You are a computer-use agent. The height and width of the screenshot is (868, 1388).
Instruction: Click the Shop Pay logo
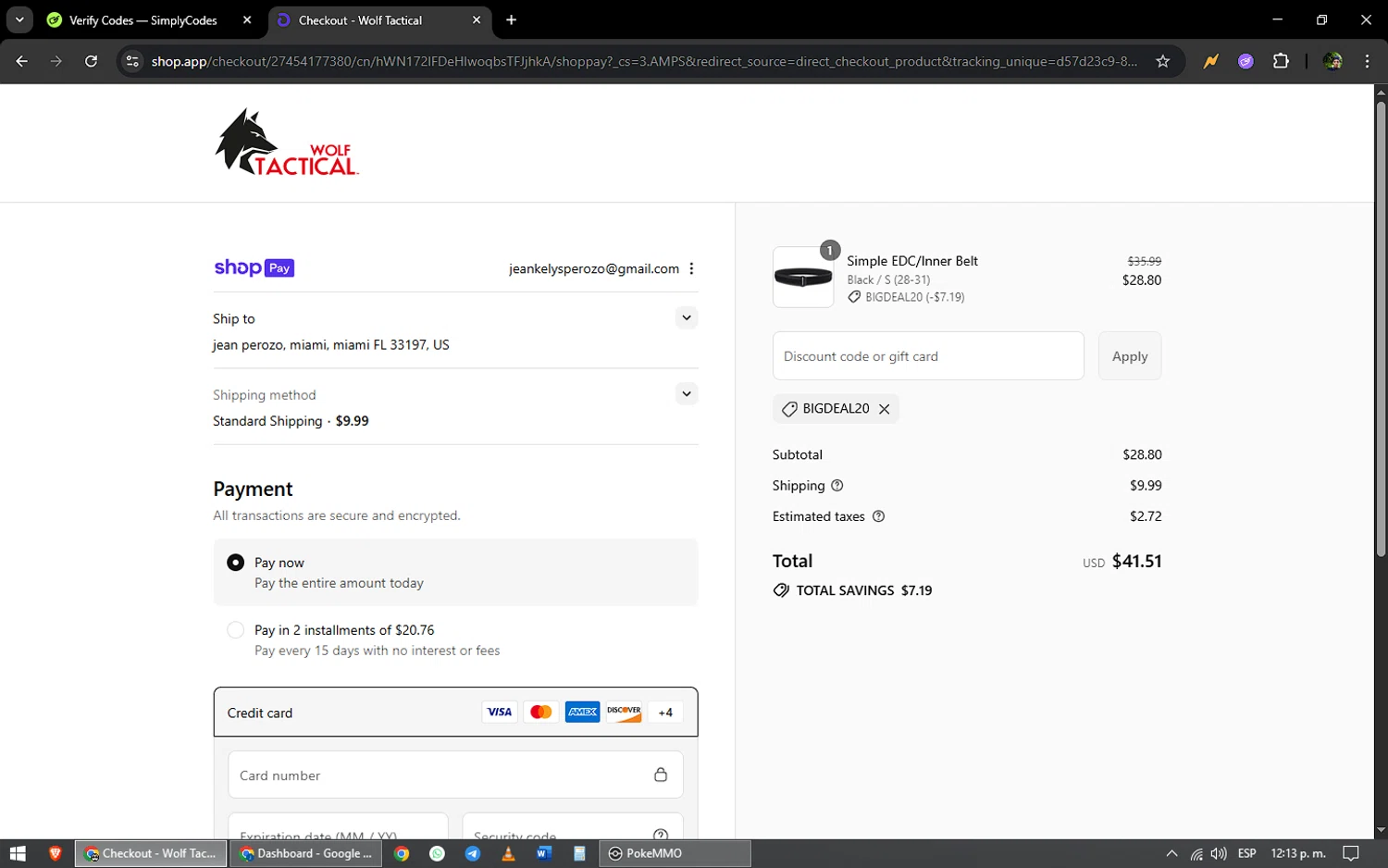pyautogui.click(x=254, y=267)
